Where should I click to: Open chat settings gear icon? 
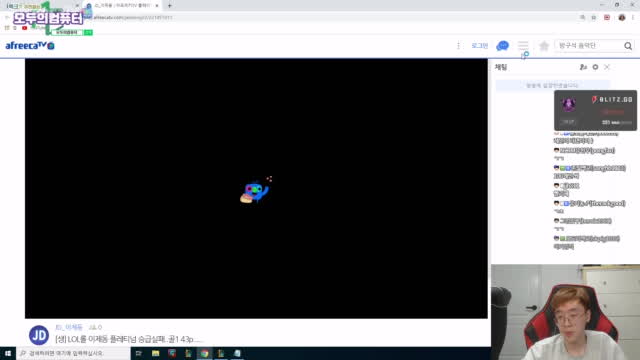click(x=595, y=67)
